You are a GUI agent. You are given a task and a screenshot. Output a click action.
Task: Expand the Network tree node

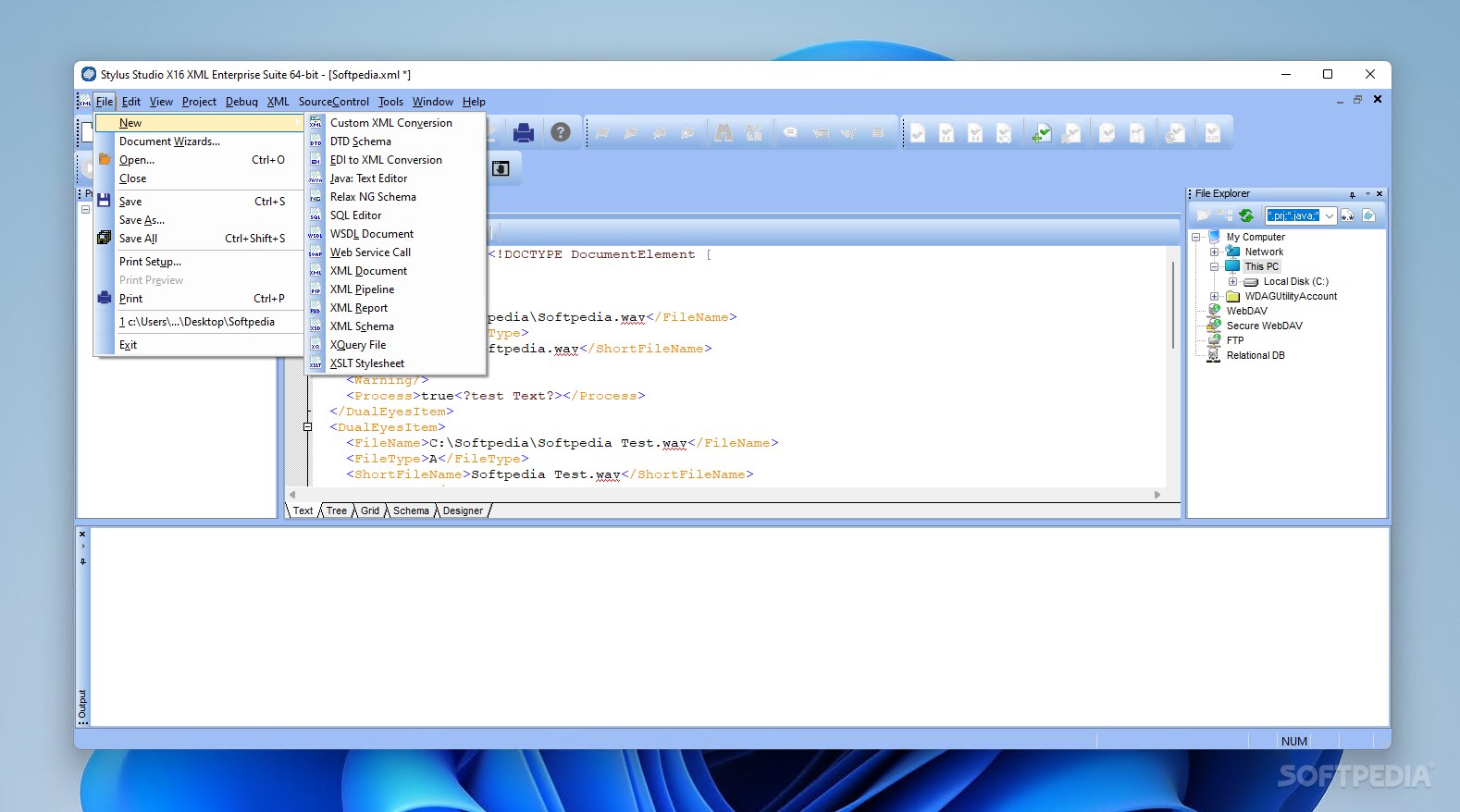(x=1214, y=252)
